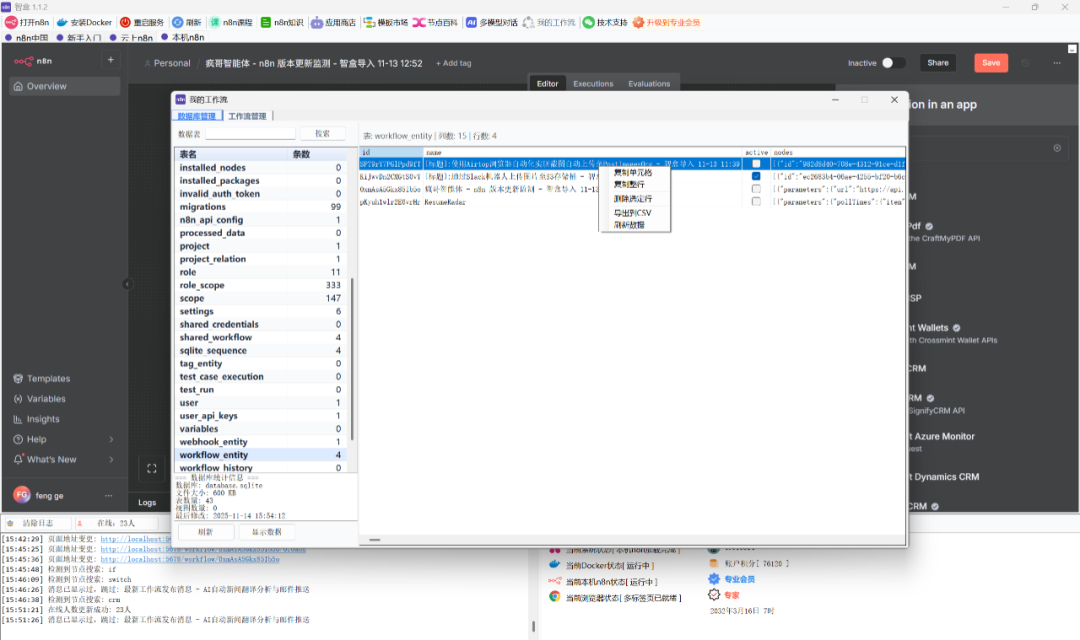Open the feng ge user options menu
Viewport: 1080px width, 640px height.
click(x=108, y=495)
